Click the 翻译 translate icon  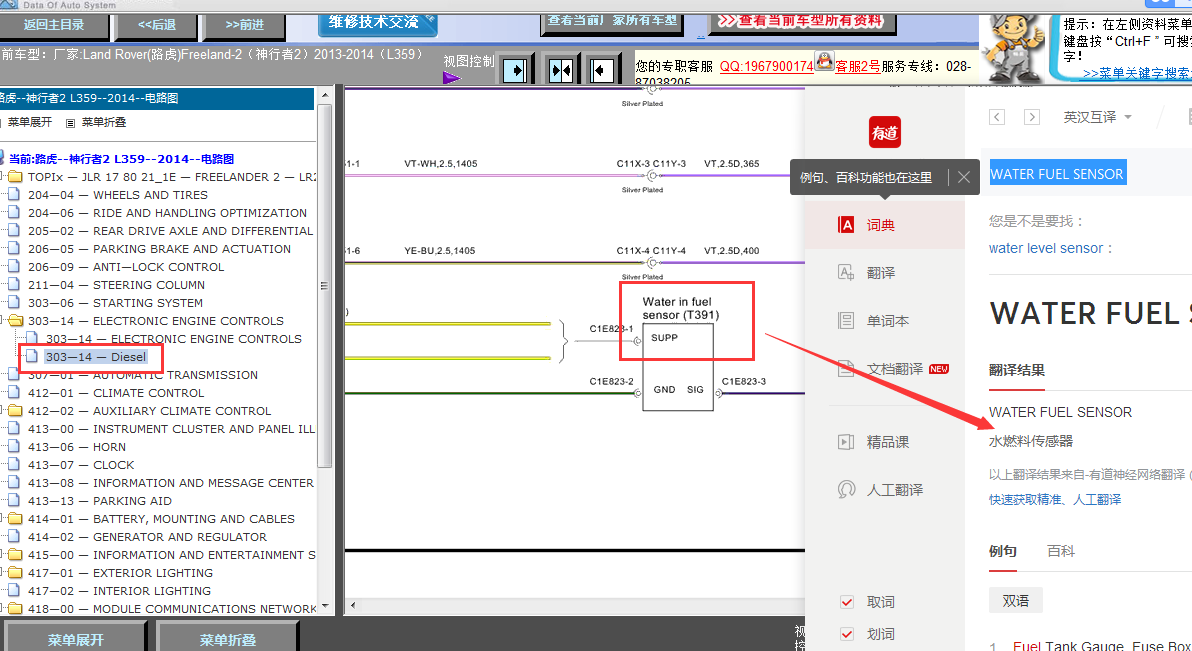[x=845, y=272]
